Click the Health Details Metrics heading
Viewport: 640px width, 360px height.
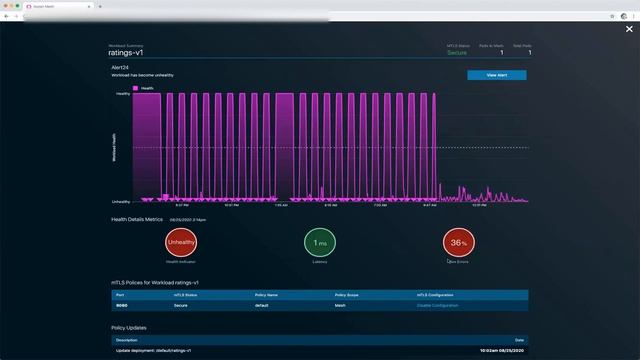point(137,220)
